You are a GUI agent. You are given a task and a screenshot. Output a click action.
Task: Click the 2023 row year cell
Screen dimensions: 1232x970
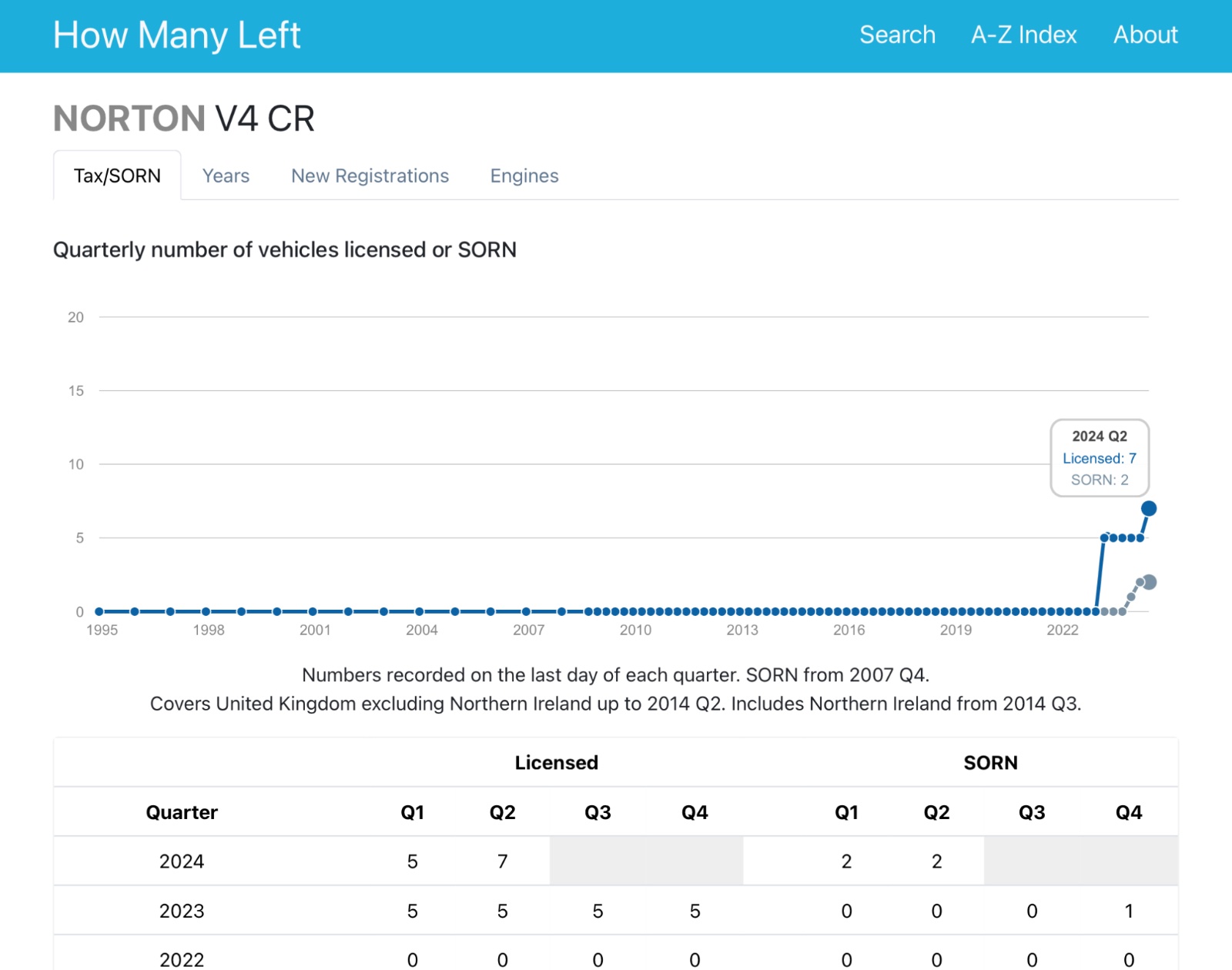pos(182,911)
